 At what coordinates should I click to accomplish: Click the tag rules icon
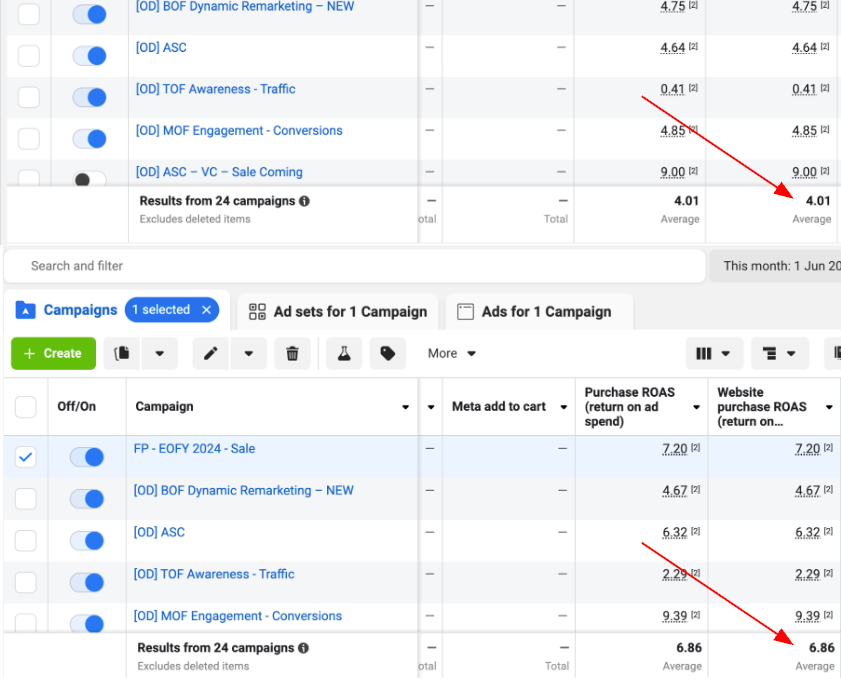point(387,353)
